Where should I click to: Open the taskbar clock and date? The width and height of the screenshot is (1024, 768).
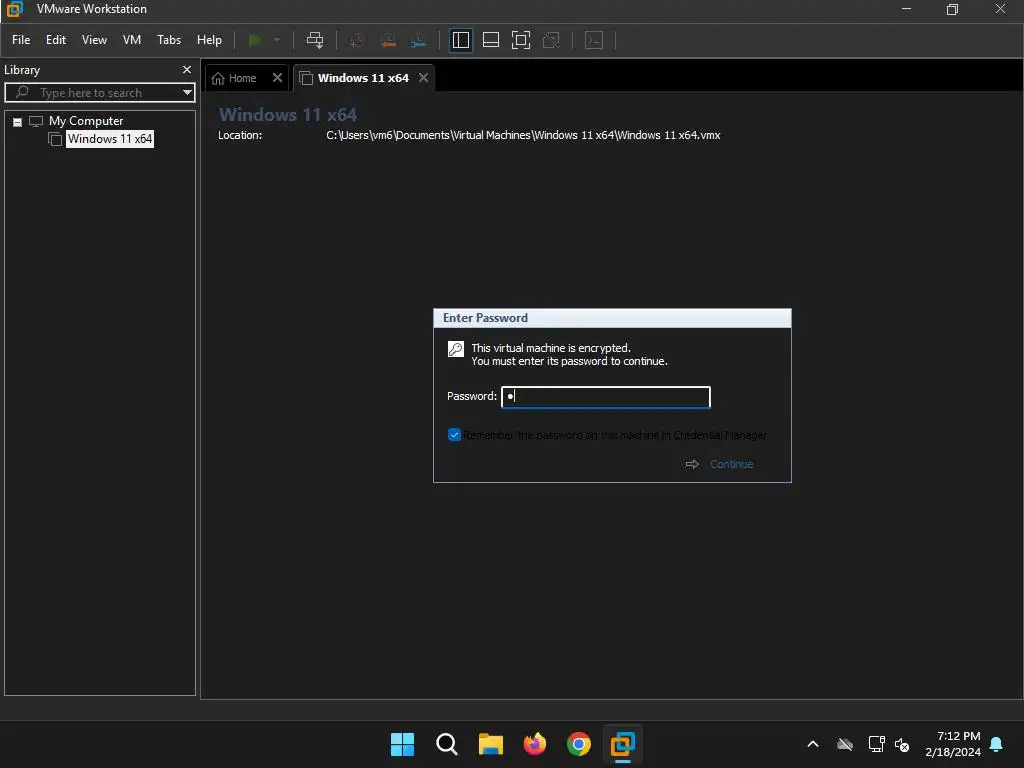(x=953, y=744)
